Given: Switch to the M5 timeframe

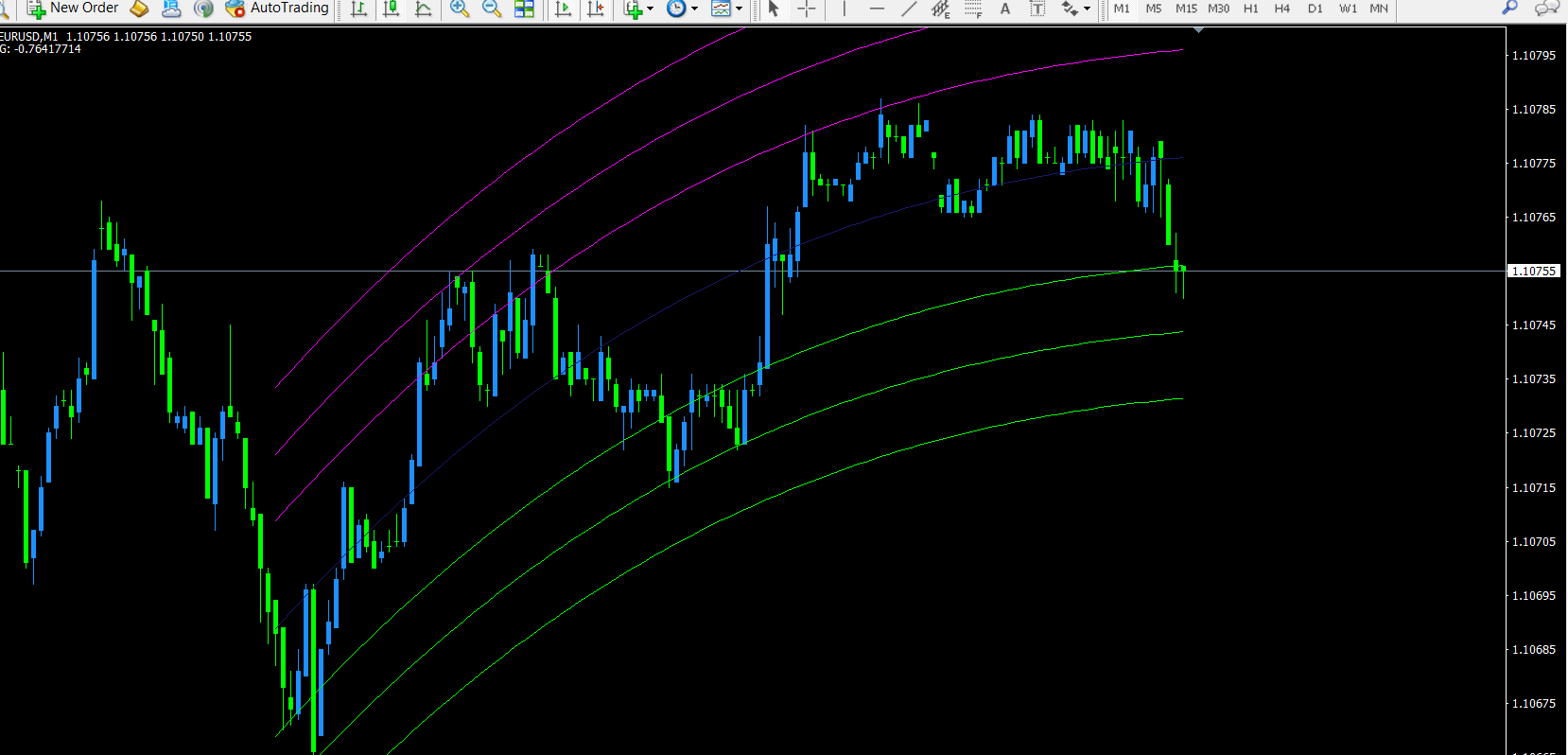Looking at the screenshot, I should (1154, 9).
